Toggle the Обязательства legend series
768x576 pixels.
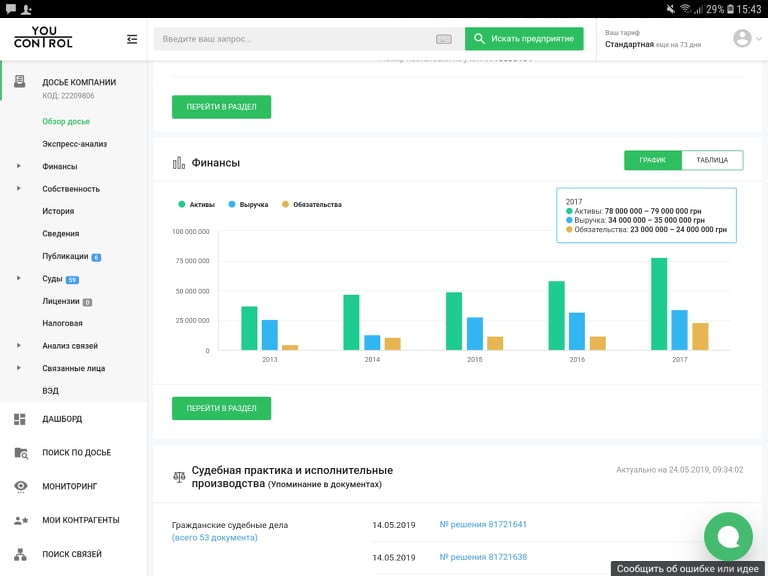[x=312, y=204]
